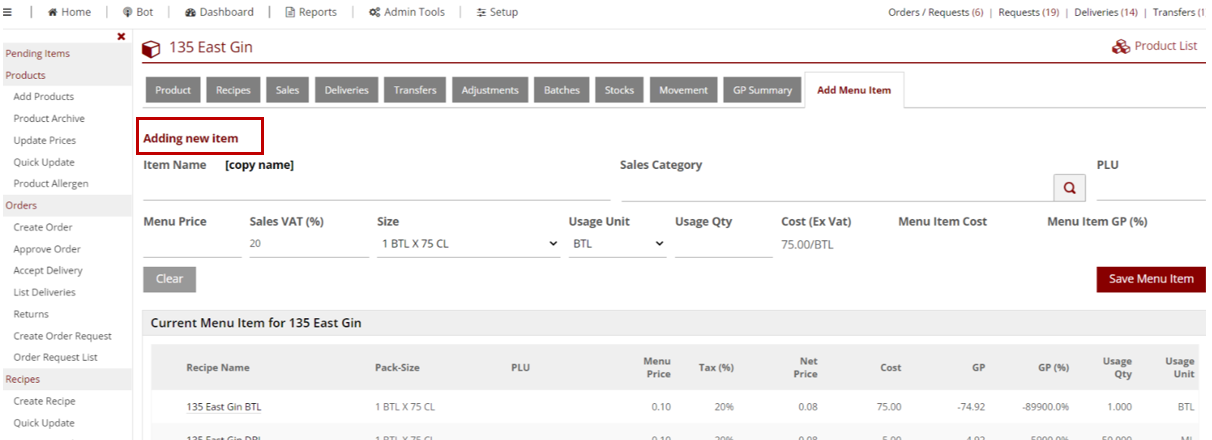Screen dimensions: 1212x440
Task: Select the Batches tab
Action: click(561, 90)
